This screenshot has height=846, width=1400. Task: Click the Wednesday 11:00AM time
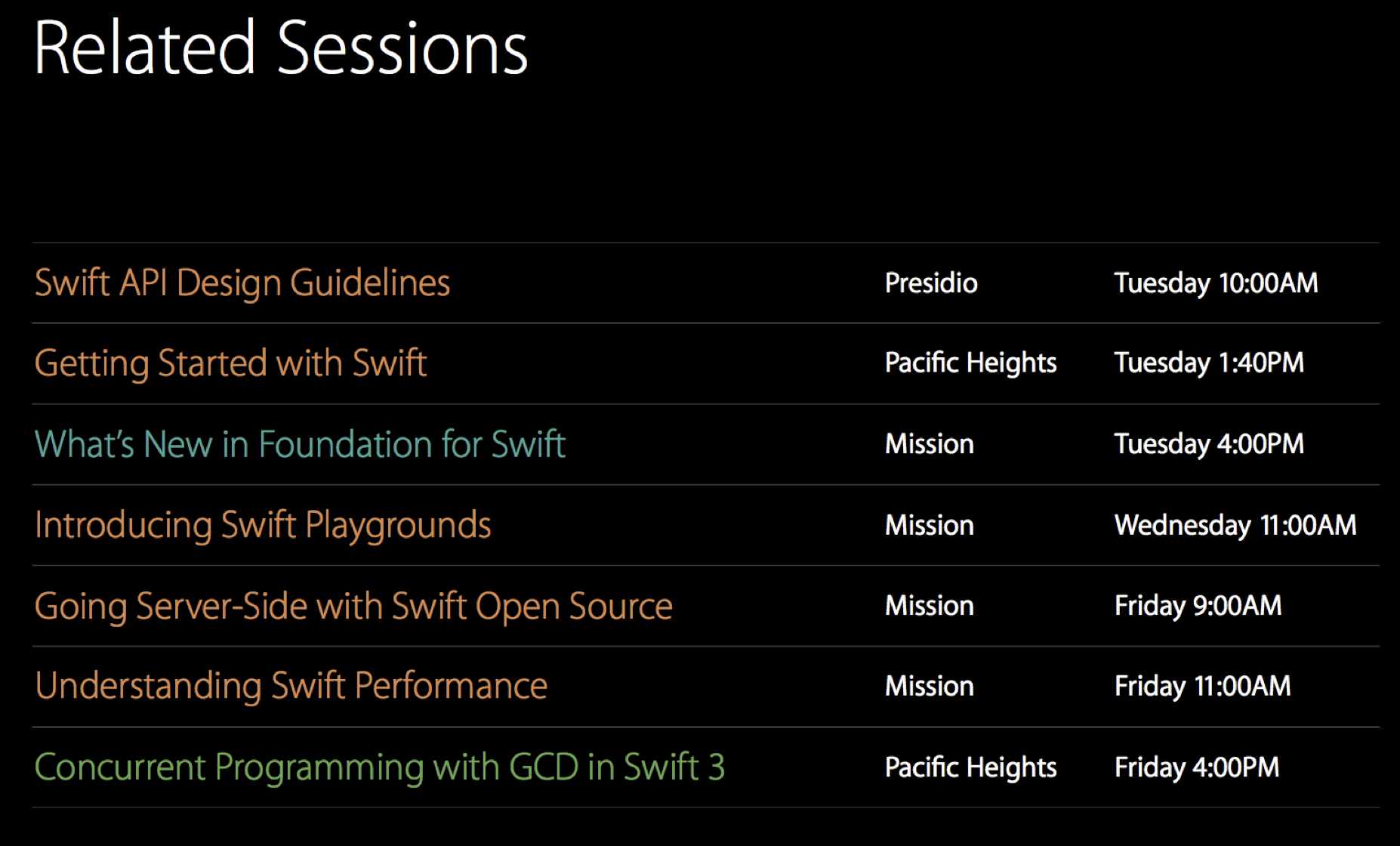pos(1235,526)
